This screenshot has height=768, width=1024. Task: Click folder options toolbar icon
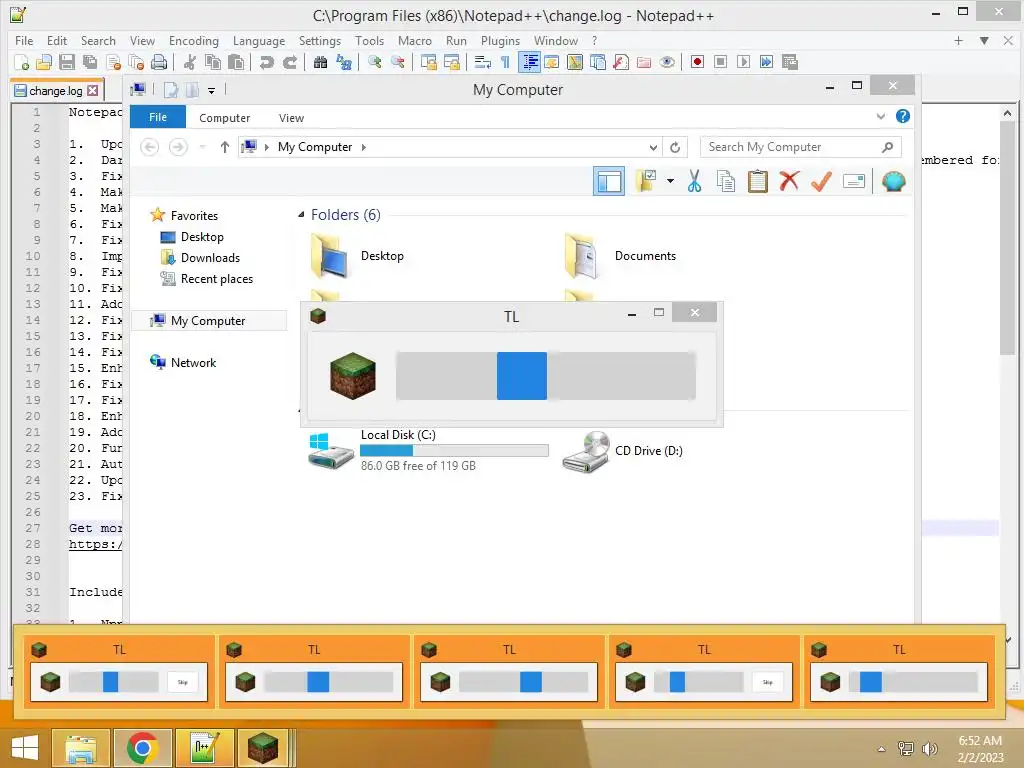click(x=646, y=181)
